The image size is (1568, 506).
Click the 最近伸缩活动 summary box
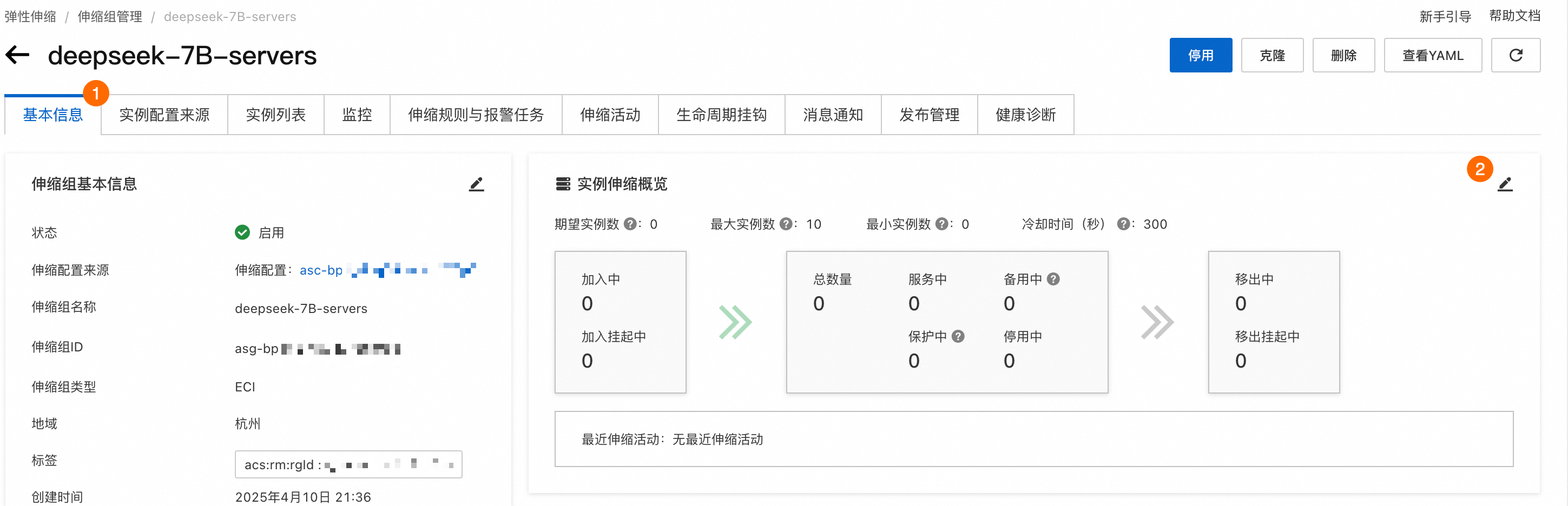(1033, 439)
